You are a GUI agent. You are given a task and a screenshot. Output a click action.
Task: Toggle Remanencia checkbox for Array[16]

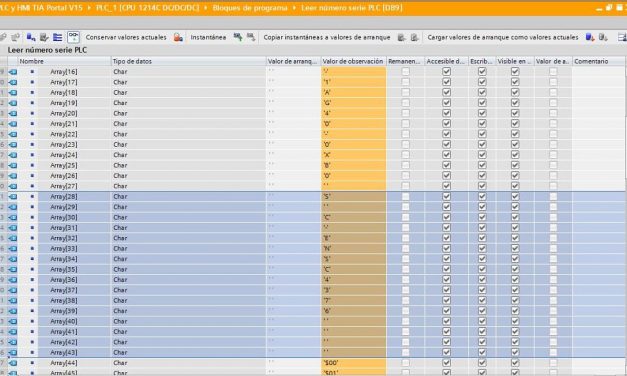tap(405, 72)
